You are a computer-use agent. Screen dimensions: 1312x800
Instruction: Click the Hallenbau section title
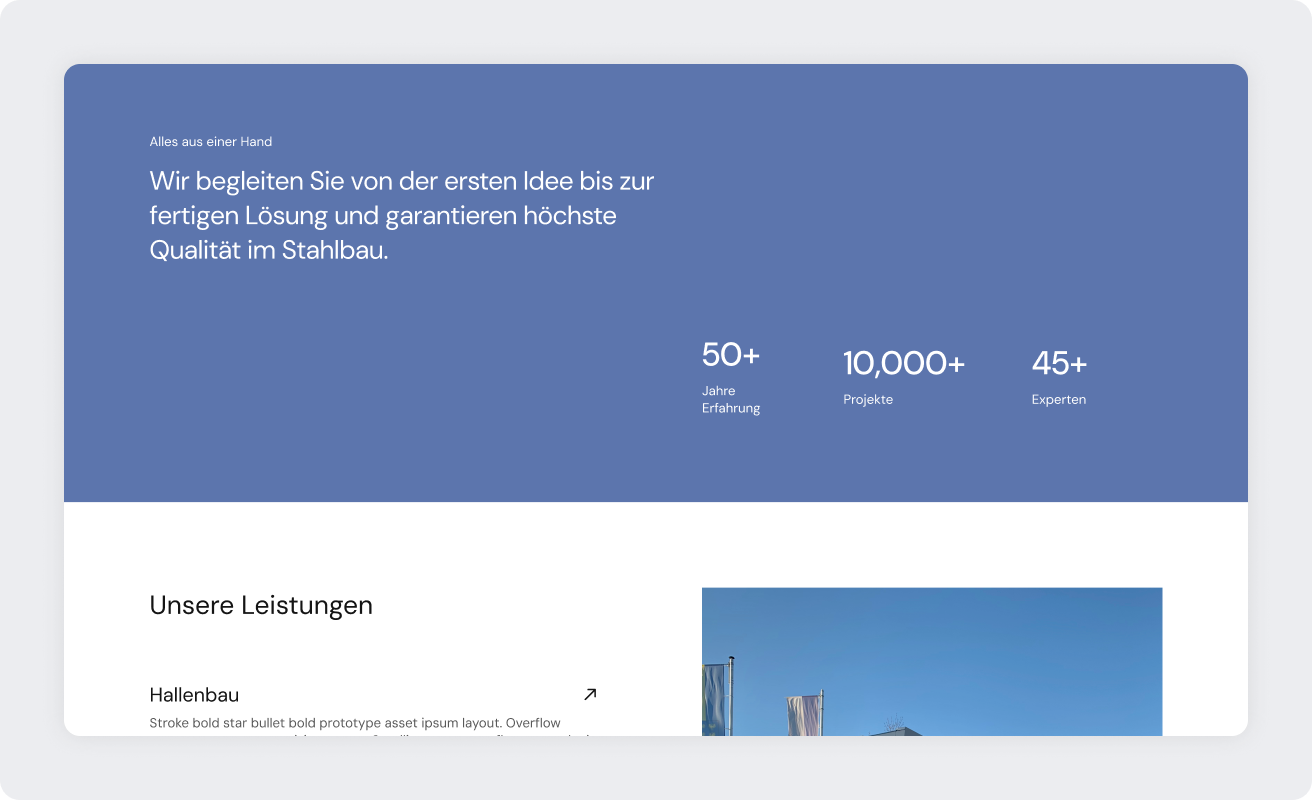click(193, 694)
